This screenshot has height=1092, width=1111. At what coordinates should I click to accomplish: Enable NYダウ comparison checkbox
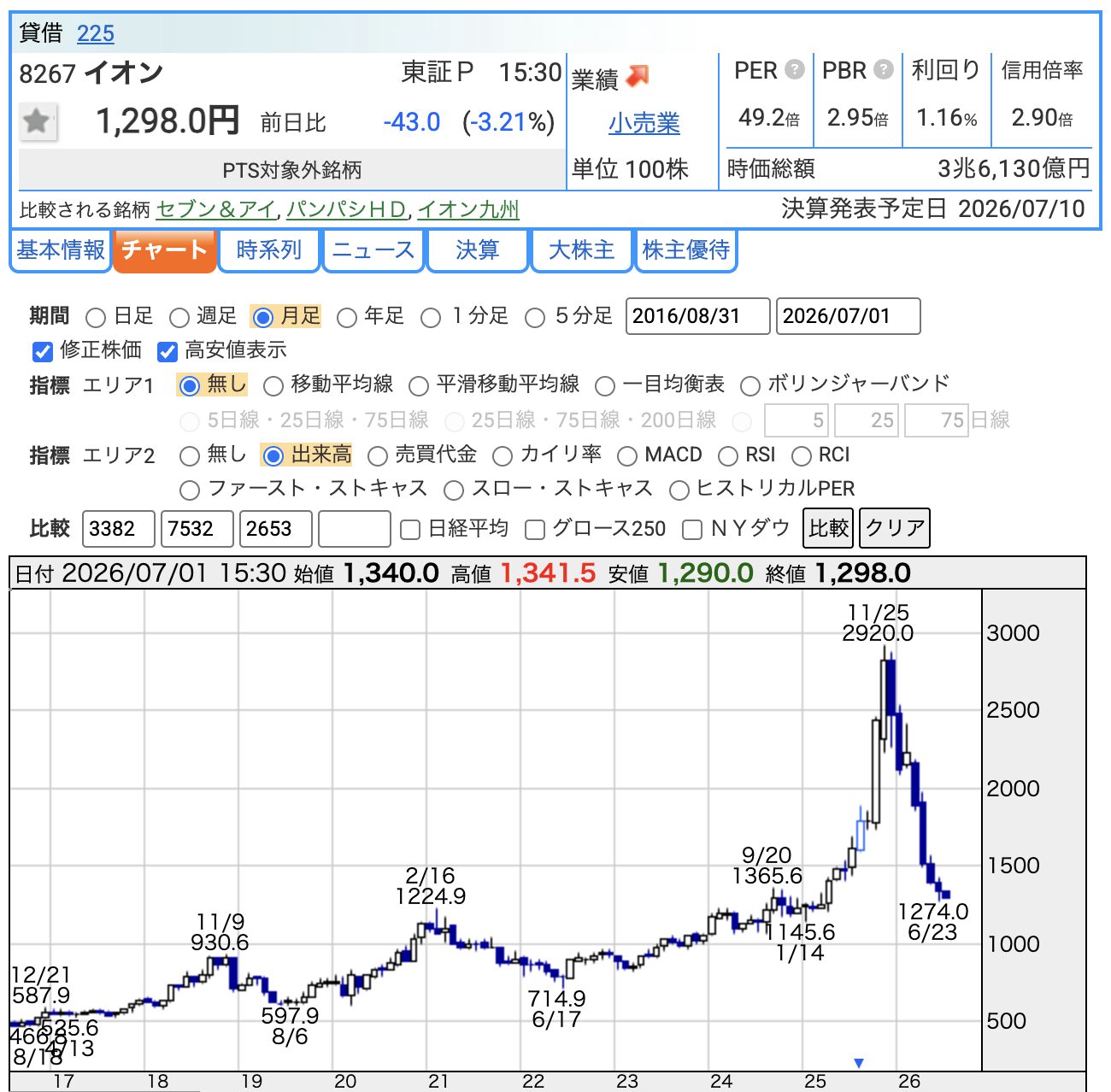click(692, 530)
